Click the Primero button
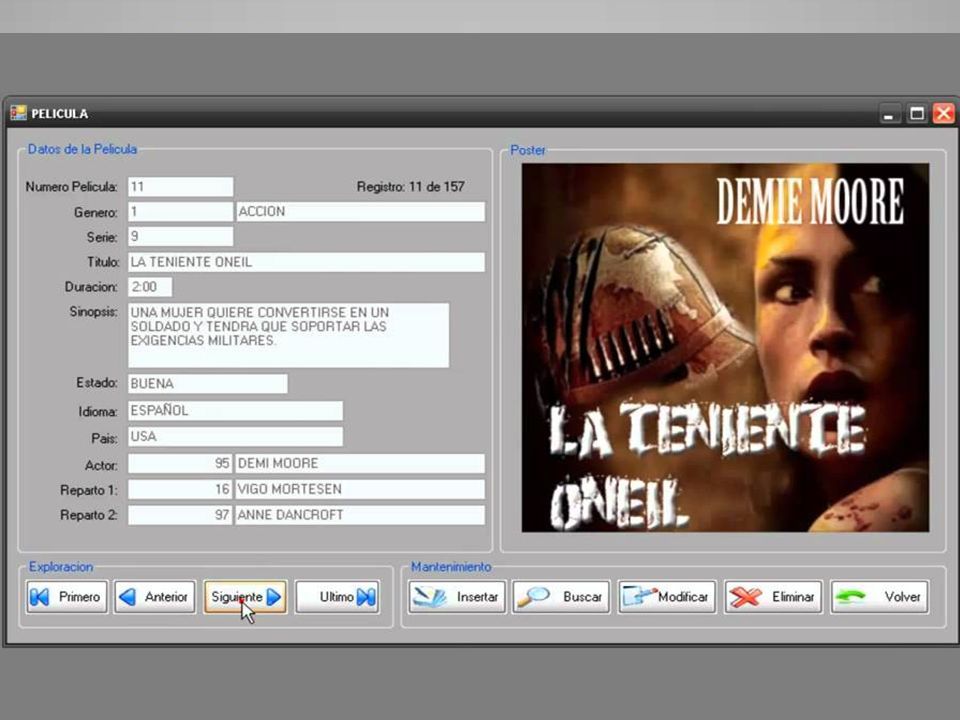Viewport: 960px width, 720px height. click(x=67, y=597)
